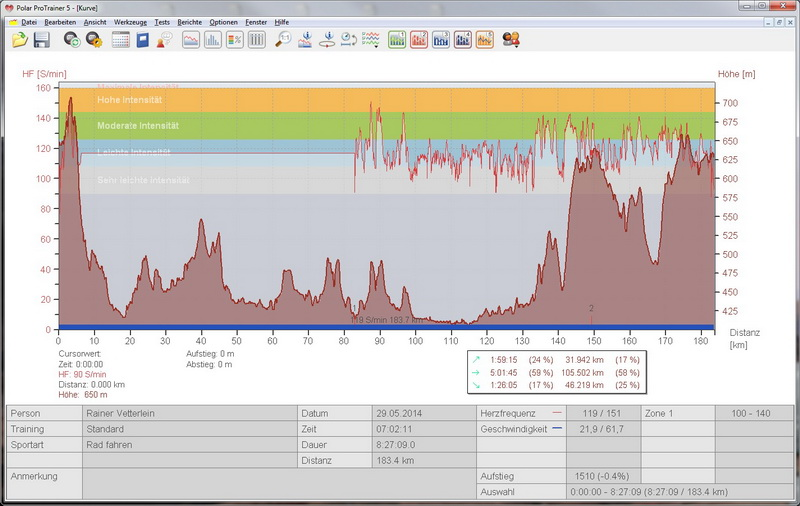Open the calendar view icon
800x506 pixels.
coord(120,40)
